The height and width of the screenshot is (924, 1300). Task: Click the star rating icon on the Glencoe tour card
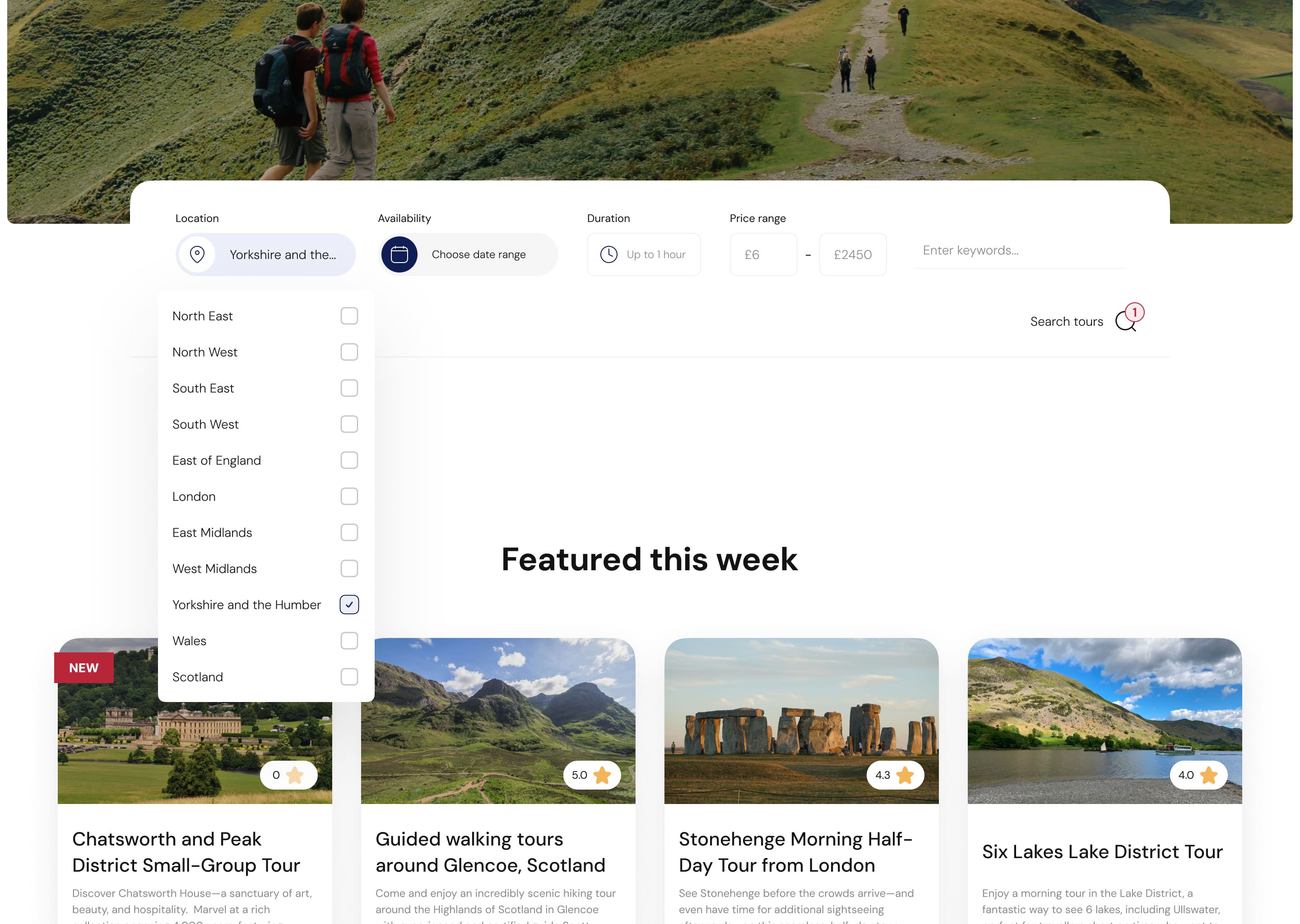[x=602, y=775]
